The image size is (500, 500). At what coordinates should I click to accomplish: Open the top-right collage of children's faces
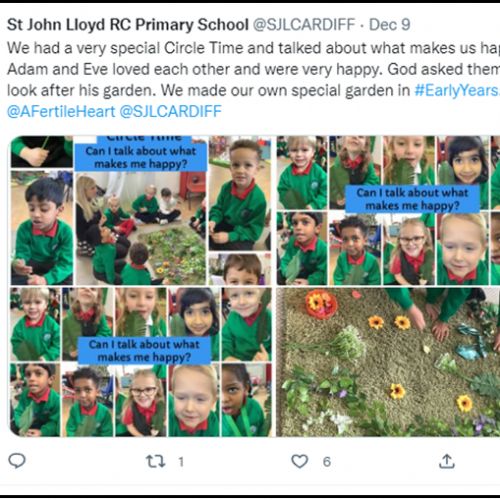388,210
